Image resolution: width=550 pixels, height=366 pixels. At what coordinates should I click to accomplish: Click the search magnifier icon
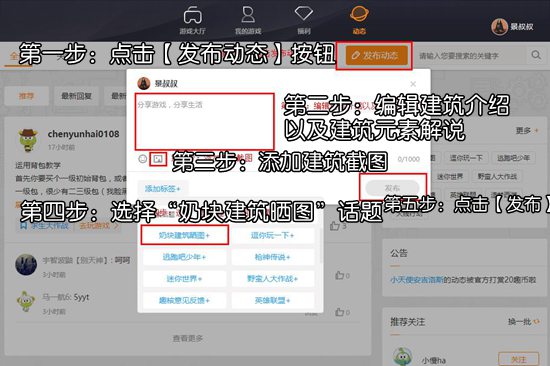tap(536, 55)
